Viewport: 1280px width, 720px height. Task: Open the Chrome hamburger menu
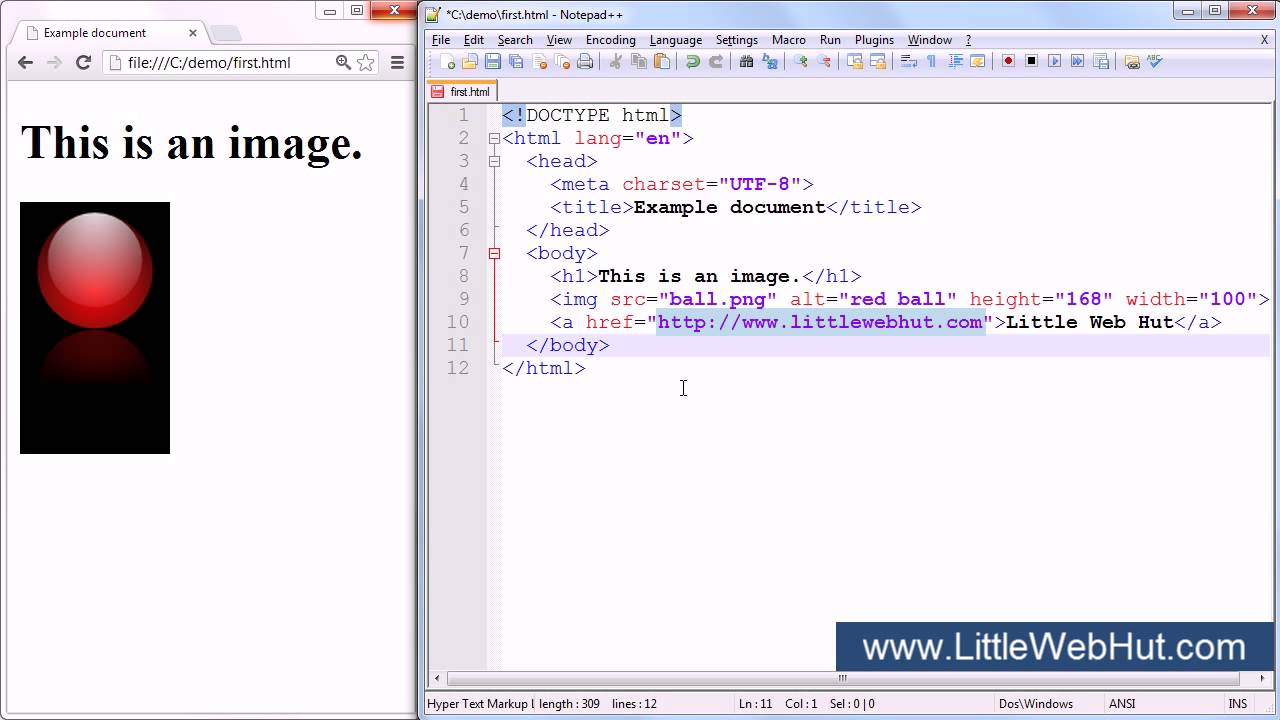397,62
